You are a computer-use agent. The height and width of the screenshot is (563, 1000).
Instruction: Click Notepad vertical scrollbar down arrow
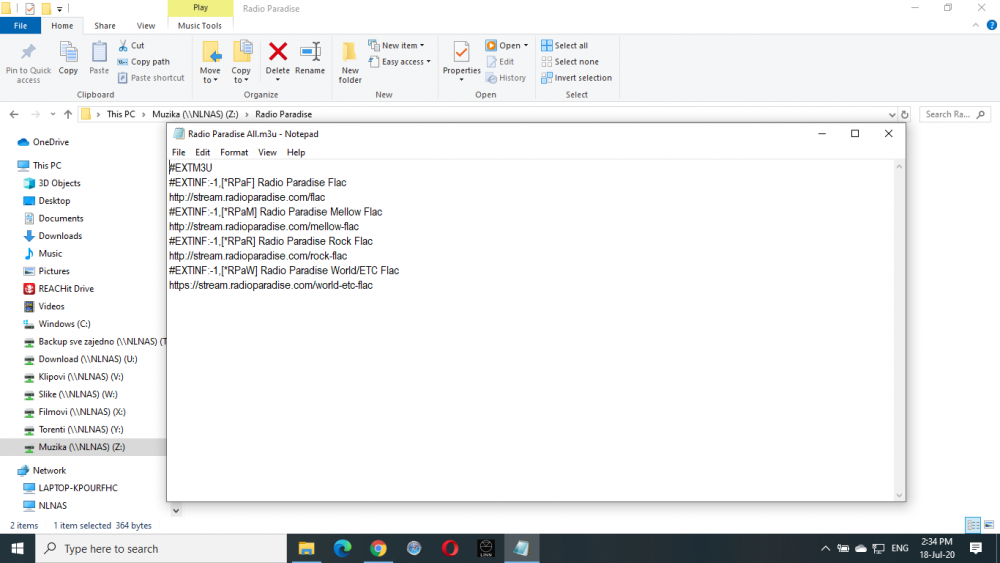[899, 495]
